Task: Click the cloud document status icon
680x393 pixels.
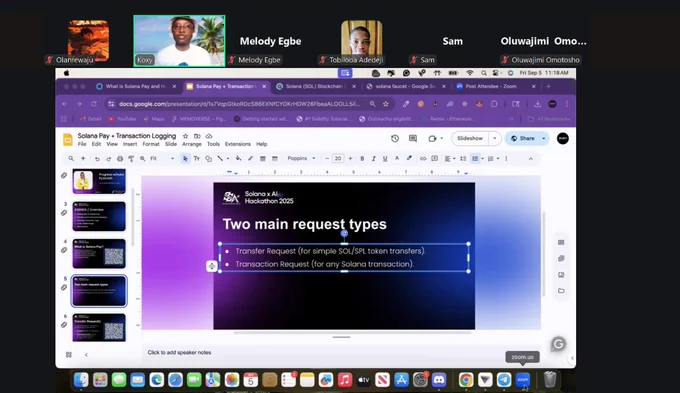Action: pos(209,136)
